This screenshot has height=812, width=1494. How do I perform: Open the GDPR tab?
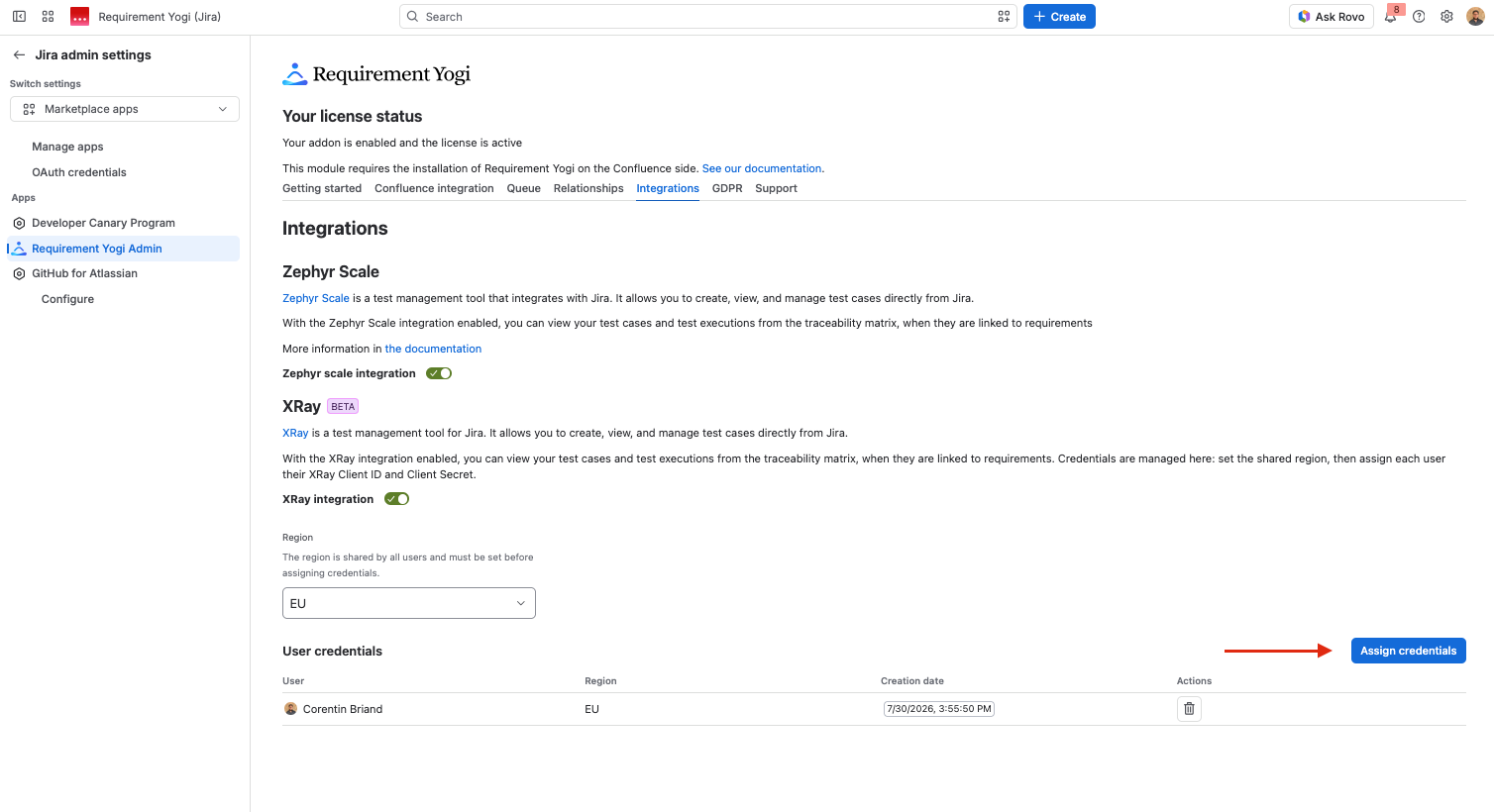(727, 188)
